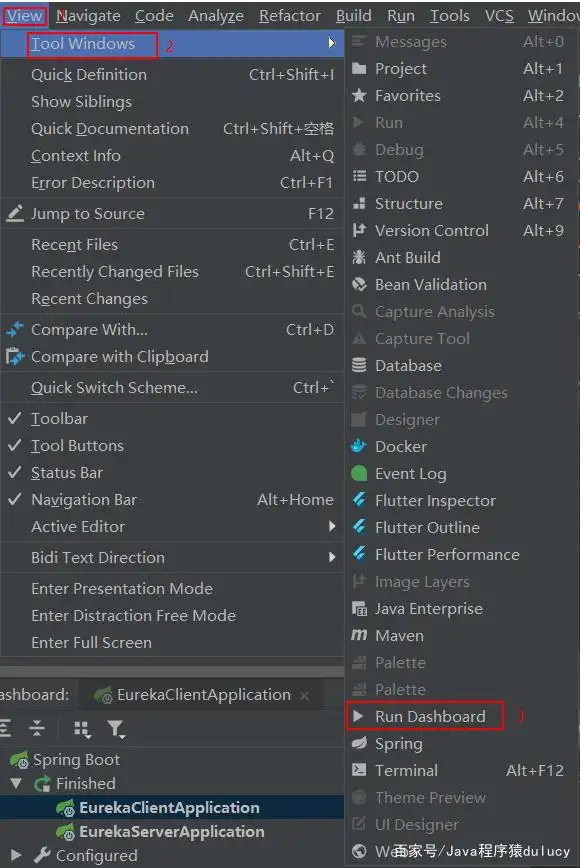Click the Database cylinder icon

tap(359, 365)
